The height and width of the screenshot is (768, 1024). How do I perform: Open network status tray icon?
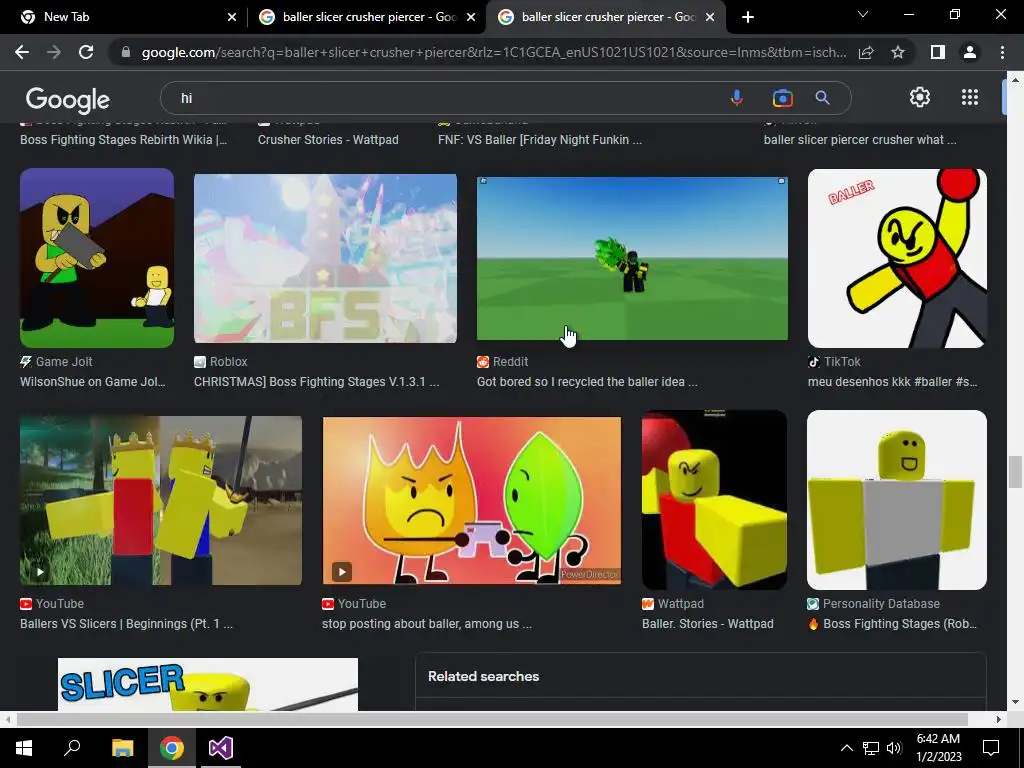coord(871,748)
